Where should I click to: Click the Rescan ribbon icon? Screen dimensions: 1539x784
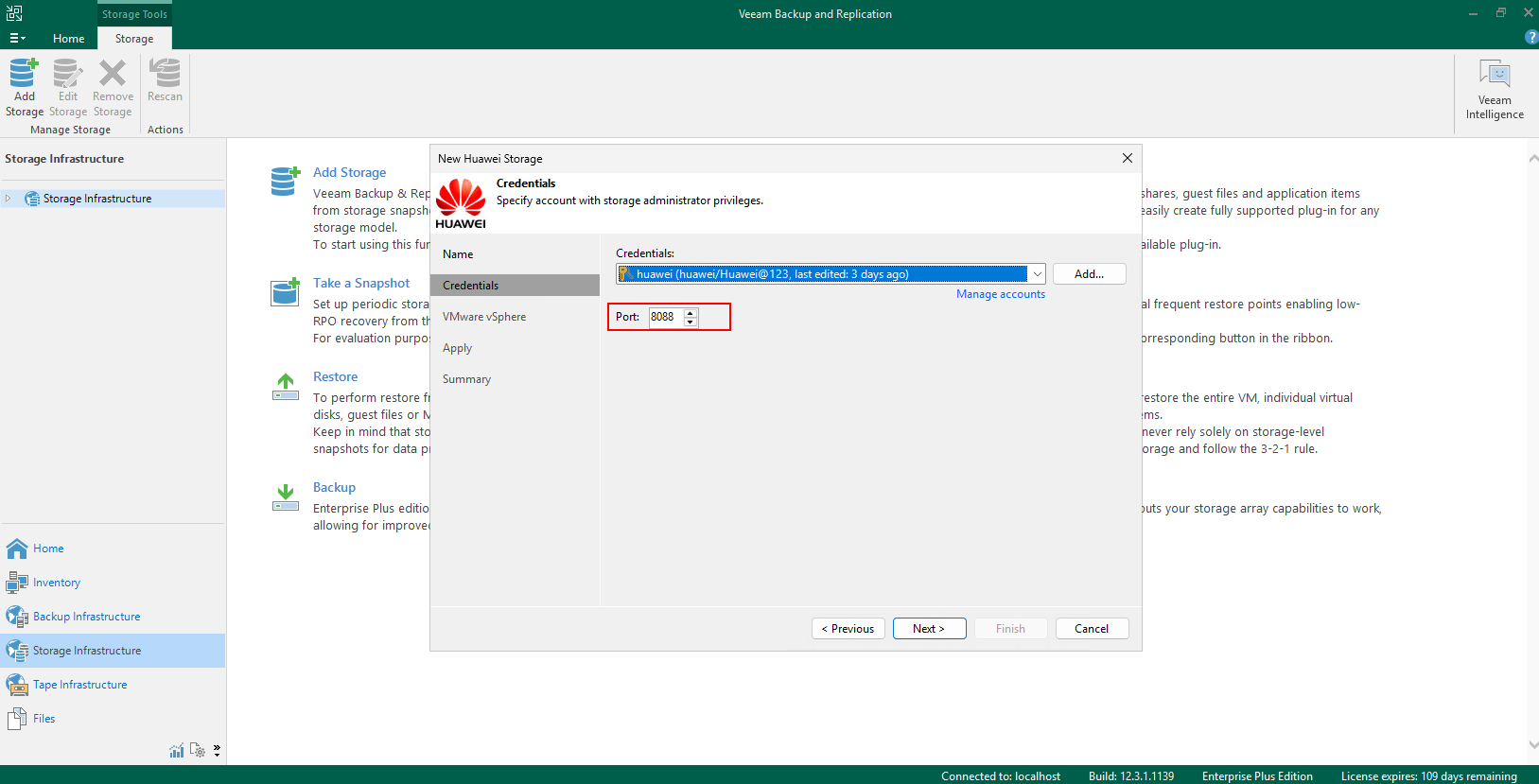[x=165, y=80]
